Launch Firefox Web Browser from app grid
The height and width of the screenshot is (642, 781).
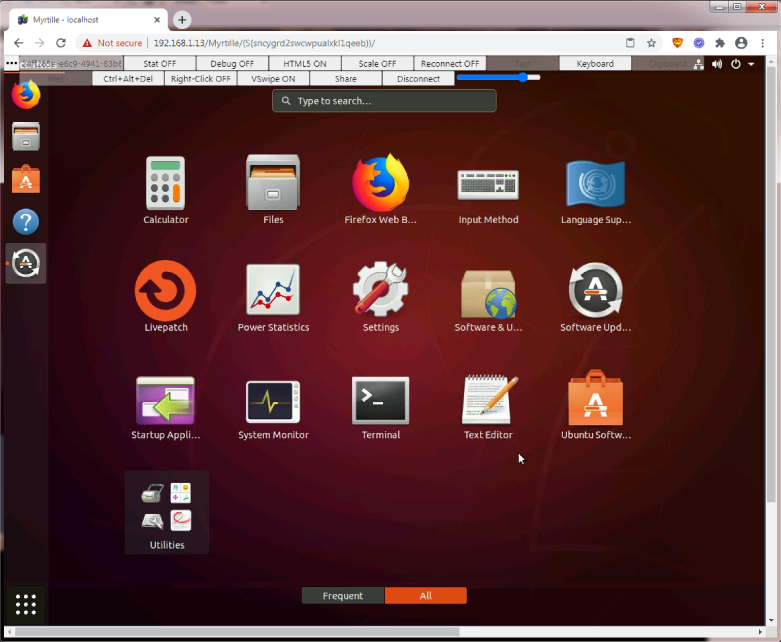(381, 189)
